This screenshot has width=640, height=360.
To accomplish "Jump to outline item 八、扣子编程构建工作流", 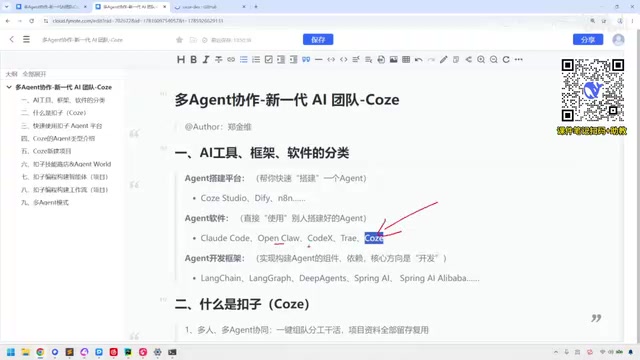I will coord(64,190).
